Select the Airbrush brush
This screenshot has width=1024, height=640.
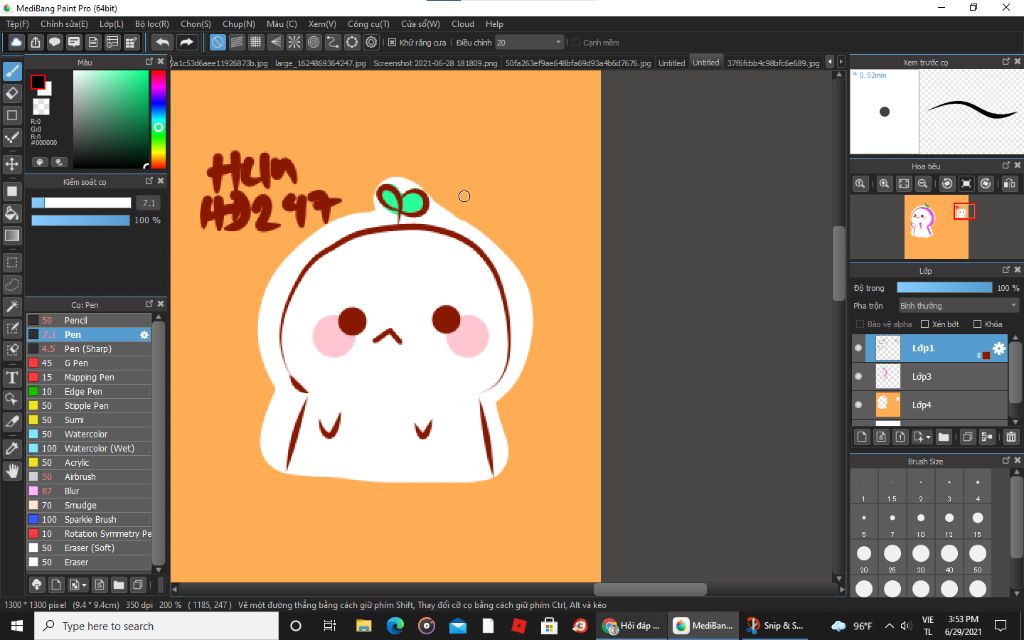(x=89, y=477)
